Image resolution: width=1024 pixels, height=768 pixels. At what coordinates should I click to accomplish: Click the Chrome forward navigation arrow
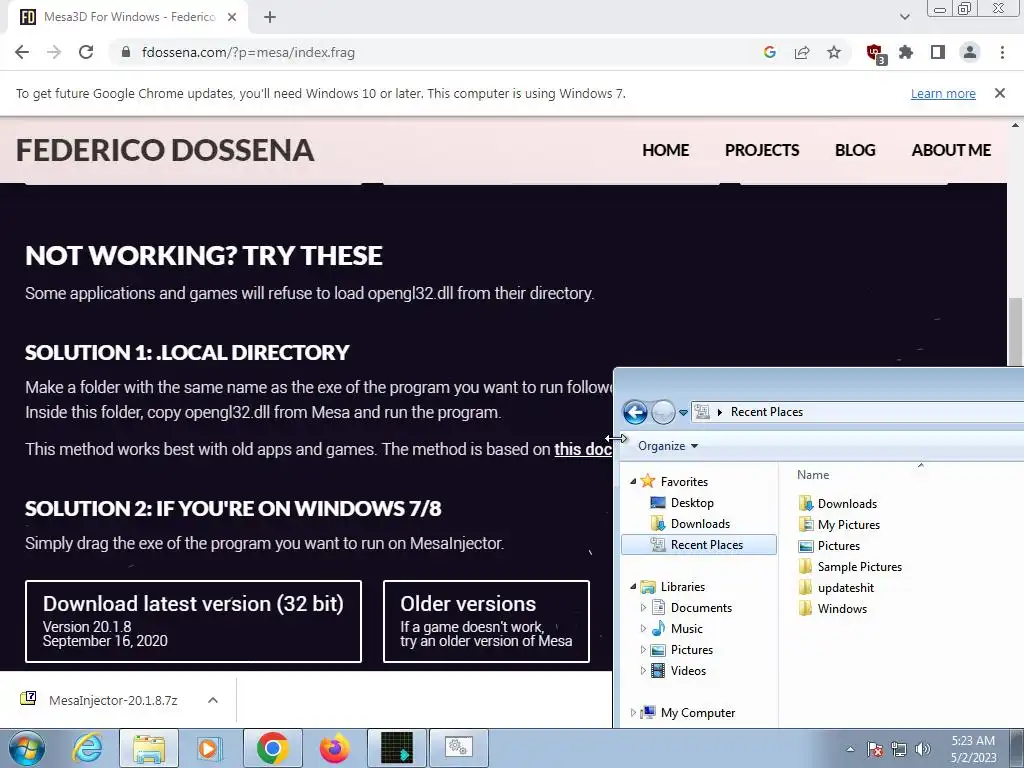click(54, 52)
